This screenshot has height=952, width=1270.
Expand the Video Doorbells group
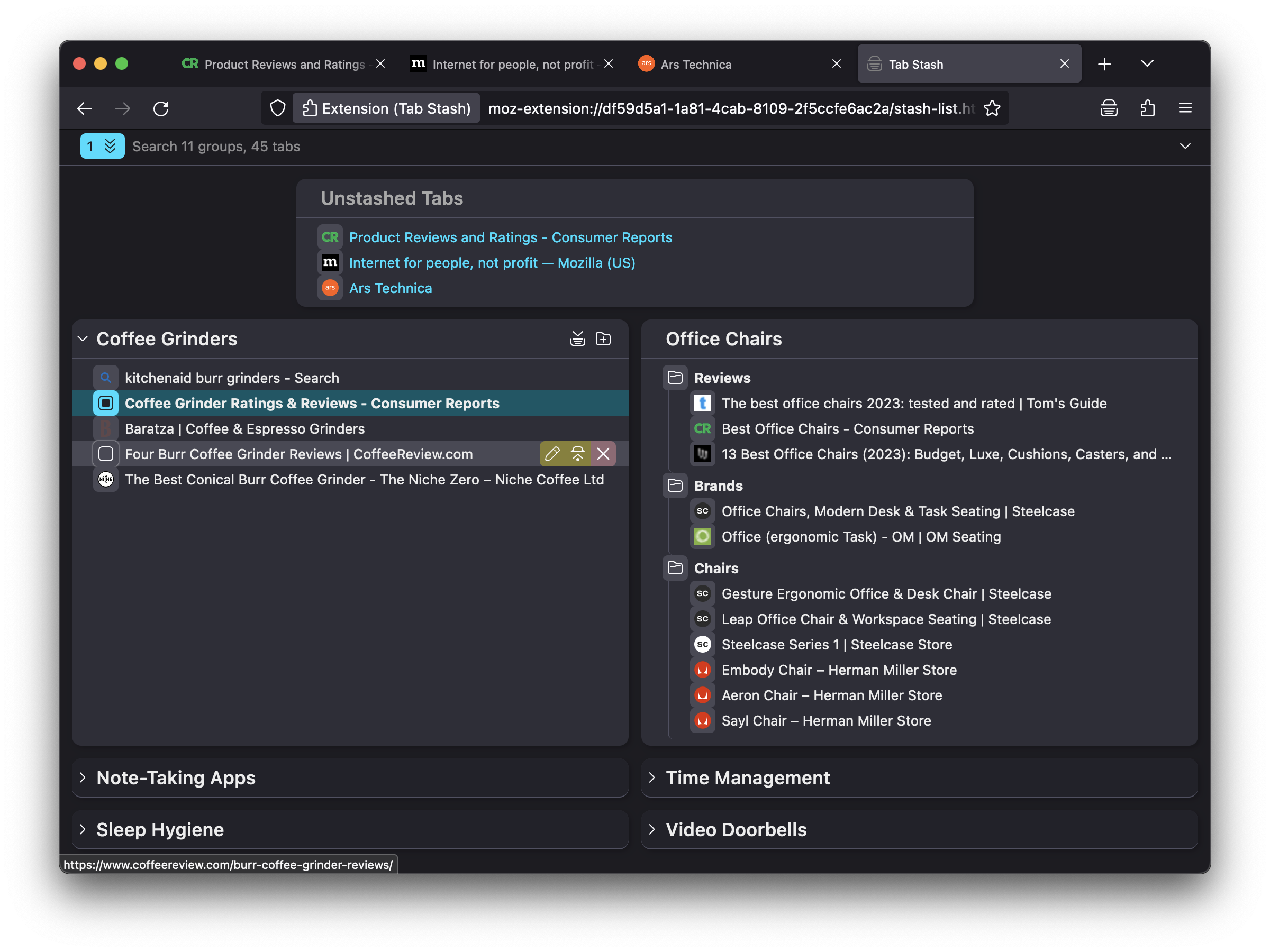[x=651, y=829]
